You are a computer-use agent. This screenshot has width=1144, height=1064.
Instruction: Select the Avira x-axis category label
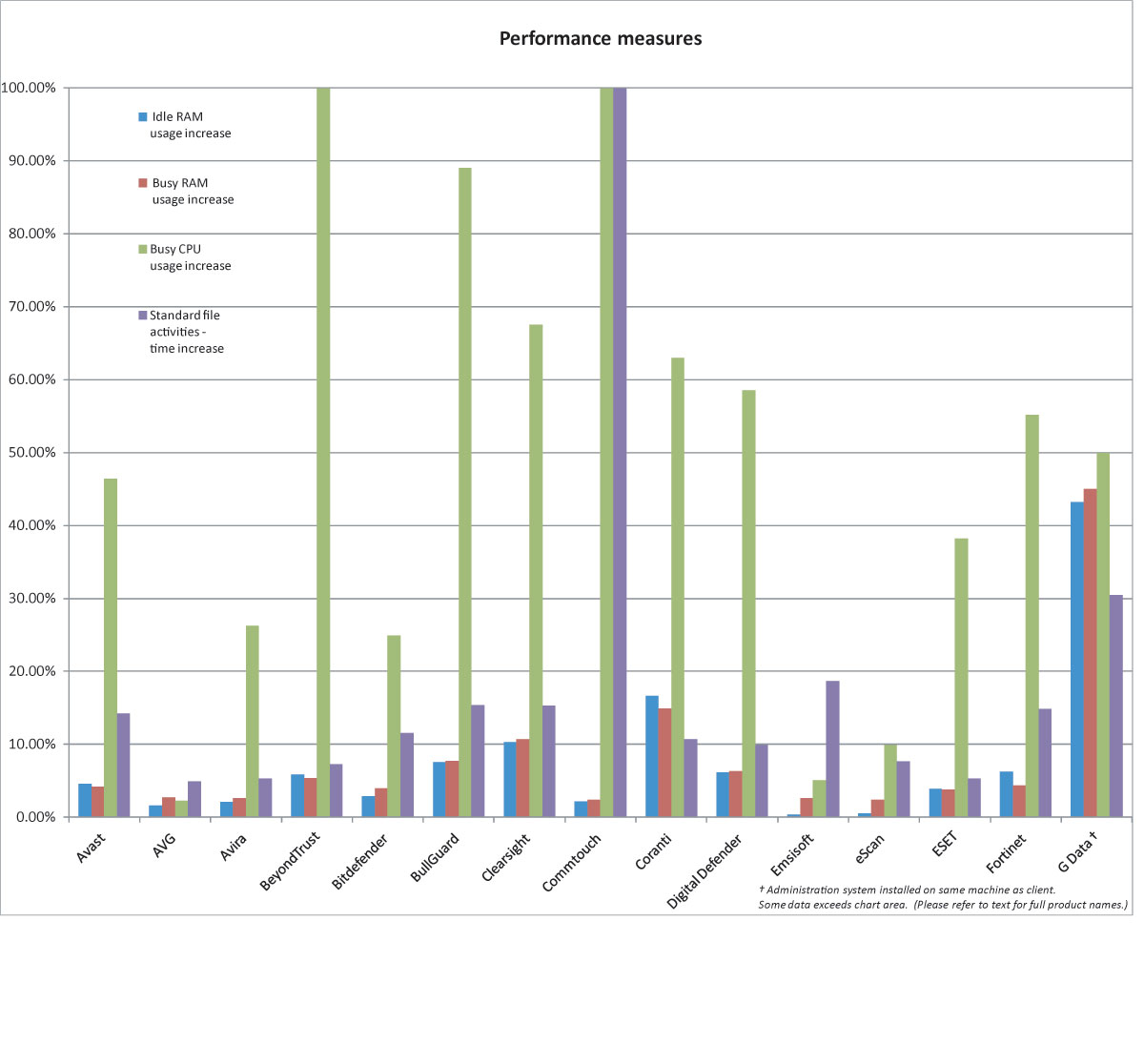pos(234,847)
